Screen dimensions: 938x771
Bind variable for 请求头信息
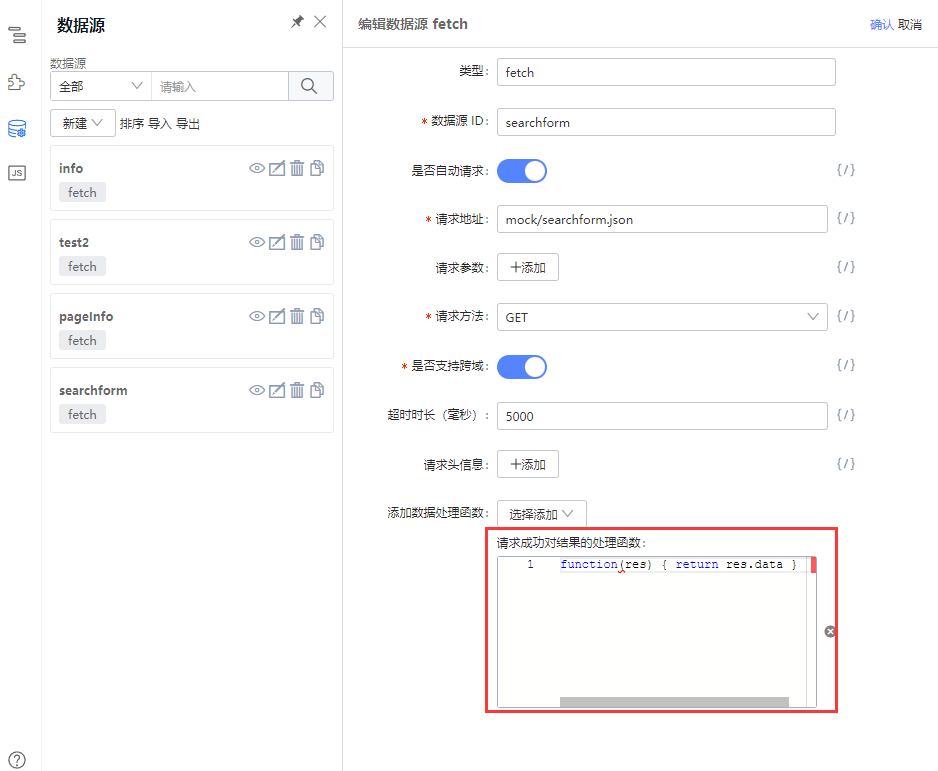coord(845,464)
